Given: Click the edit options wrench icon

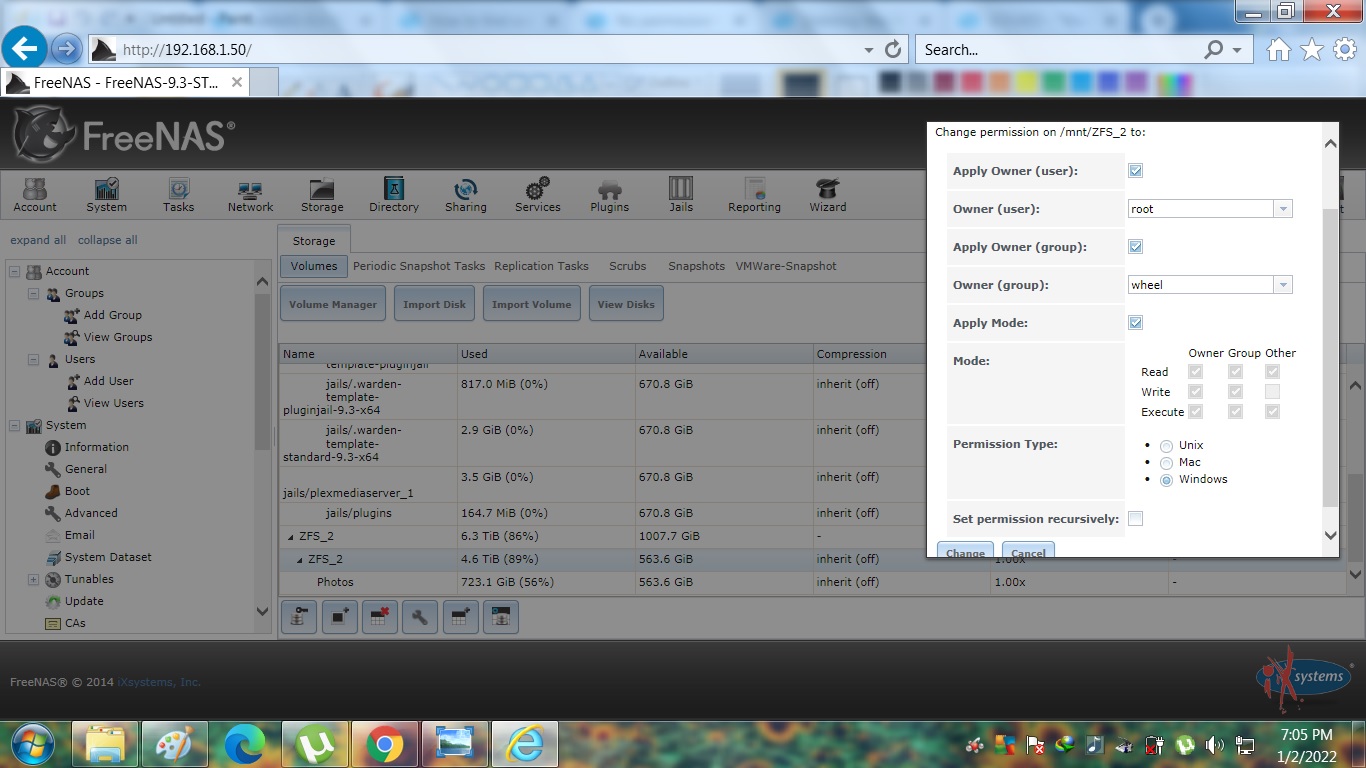Looking at the screenshot, I should pyautogui.click(x=420, y=618).
